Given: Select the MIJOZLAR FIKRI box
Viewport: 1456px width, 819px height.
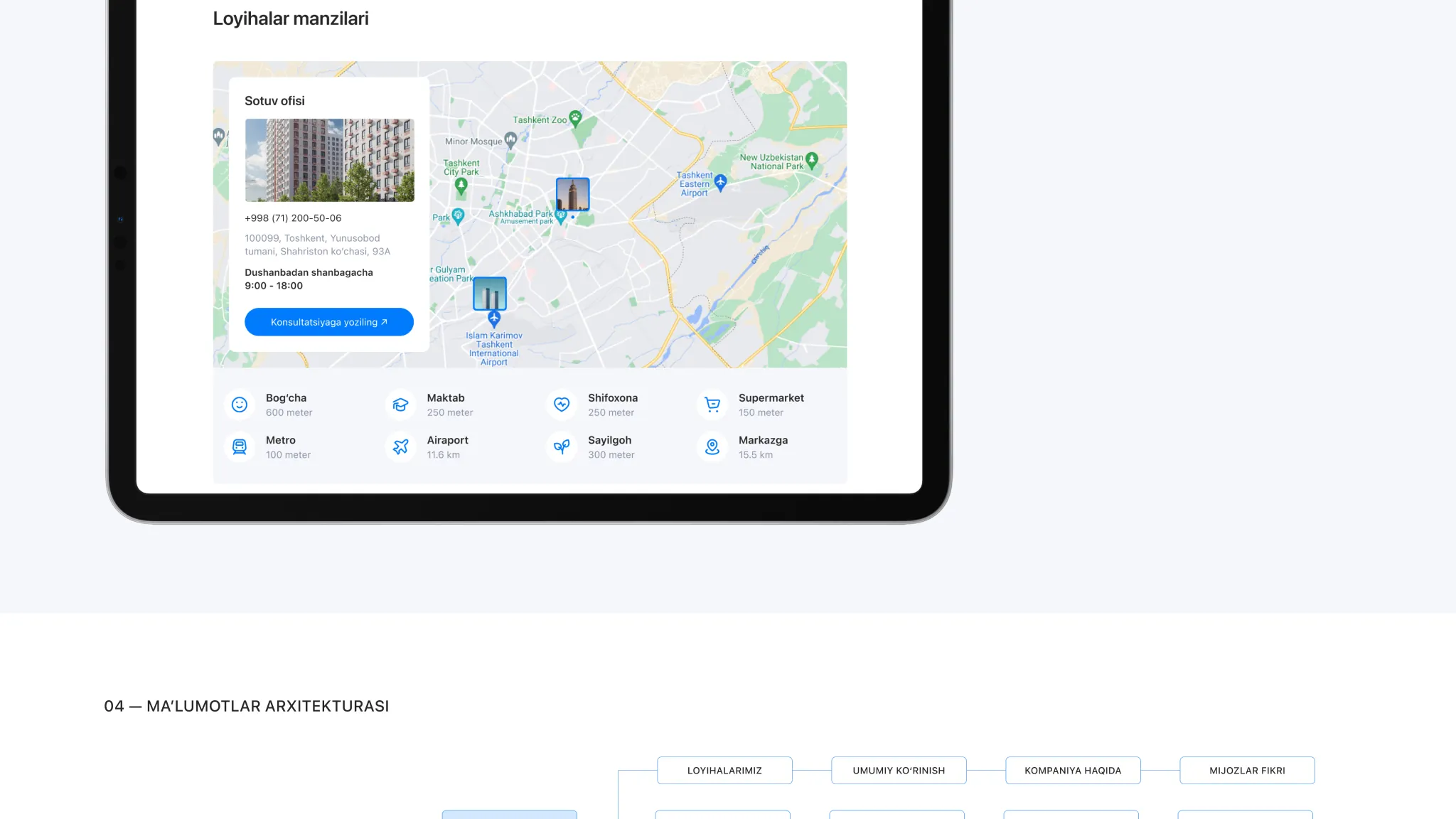Looking at the screenshot, I should coord(1247,771).
